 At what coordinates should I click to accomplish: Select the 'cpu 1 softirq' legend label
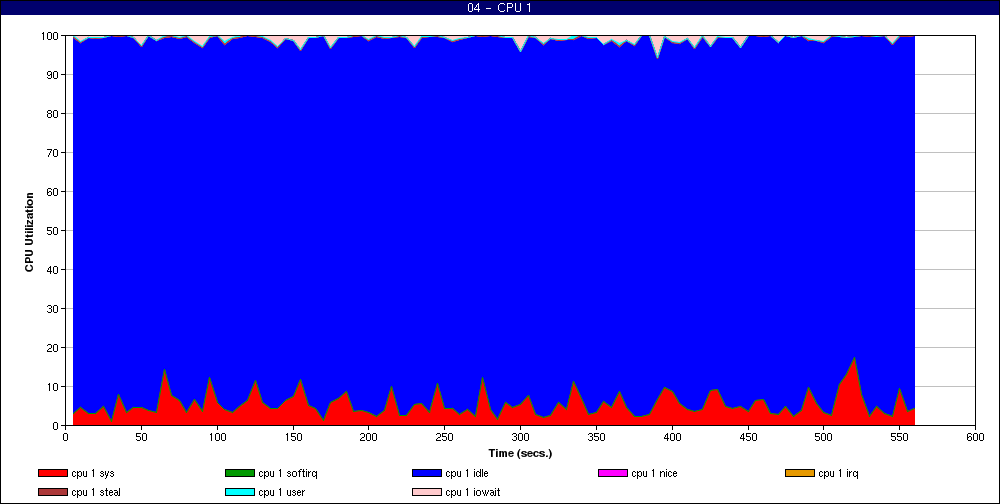(x=288, y=473)
